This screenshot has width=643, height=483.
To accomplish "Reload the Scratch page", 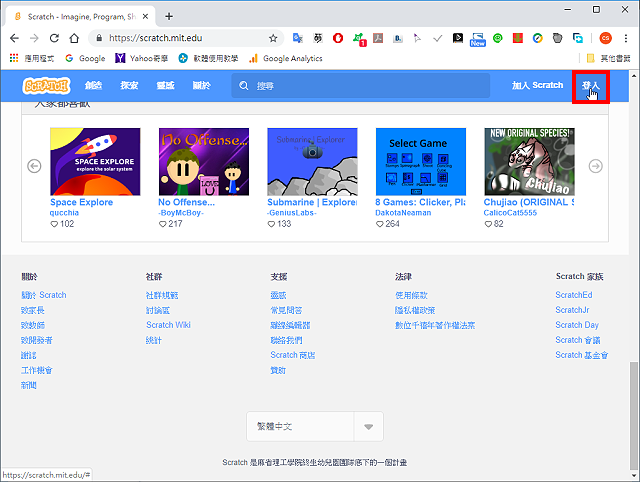I will tap(54, 38).
